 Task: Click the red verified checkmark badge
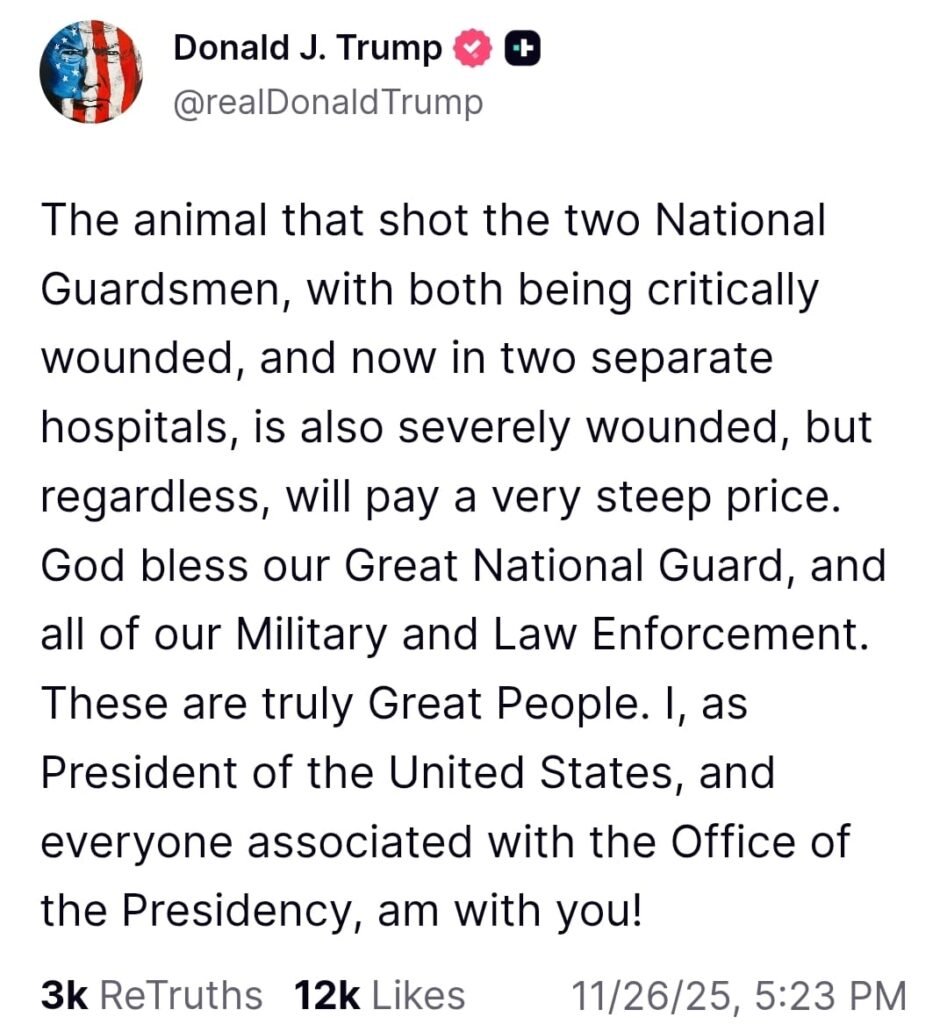tap(474, 49)
